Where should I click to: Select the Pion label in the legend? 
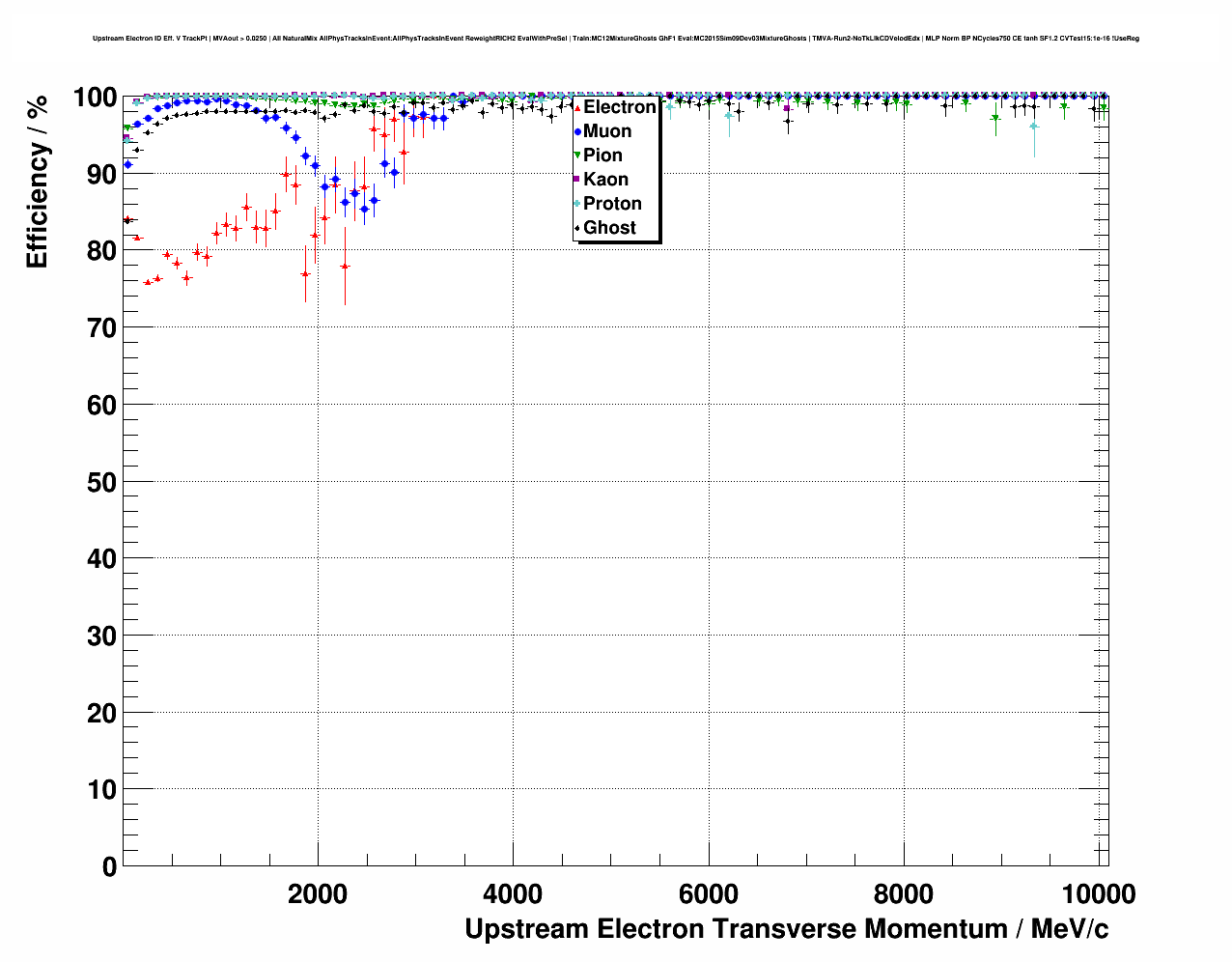click(x=602, y=156)
